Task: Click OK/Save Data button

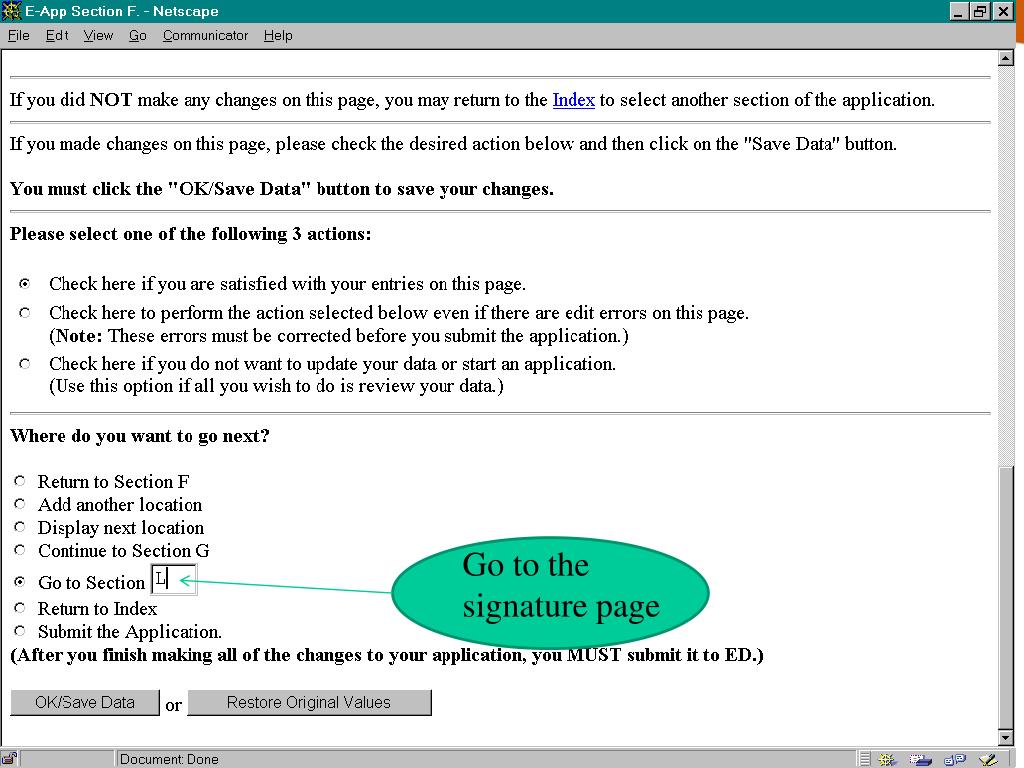Action: click(x=85, y=703)
